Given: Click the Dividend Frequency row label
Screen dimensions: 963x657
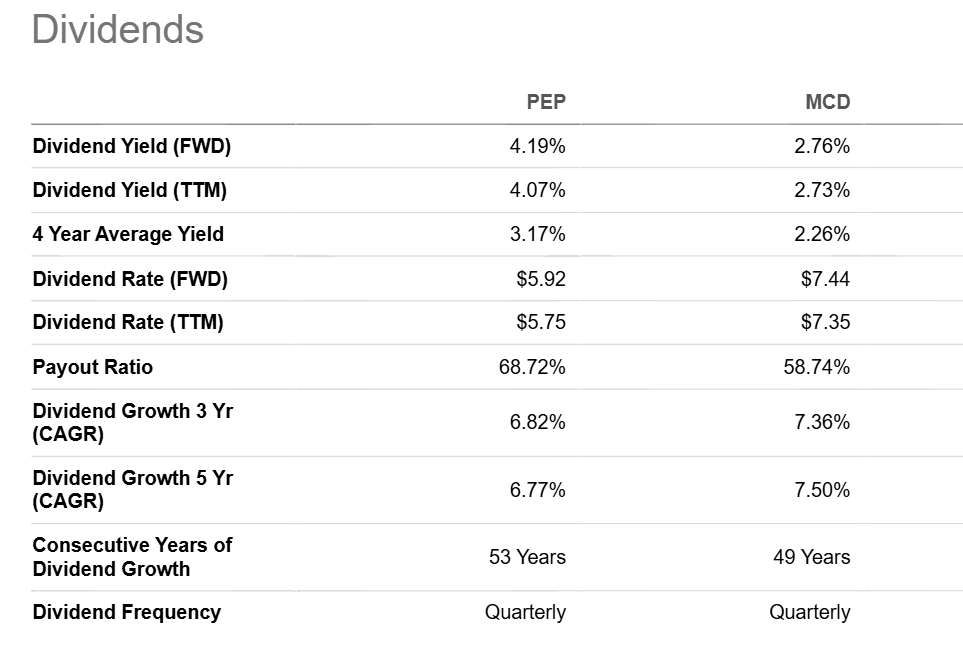Looking at the screenshot, I should coord(127,612).
